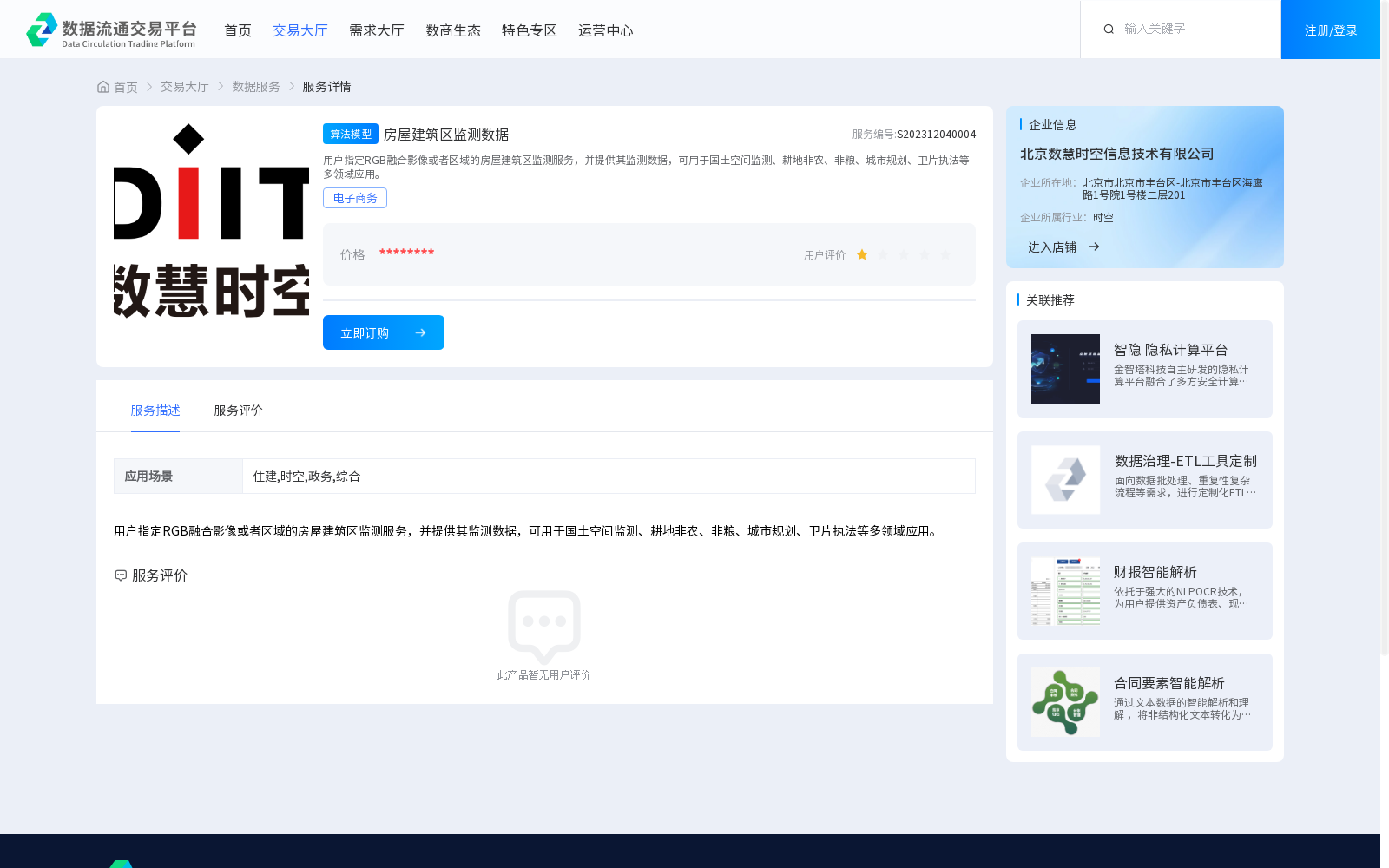The height and width of the screenshot is (868, 1389).
Task: Click the arrow next to 进入店铺
Action: click(x=1094, y=247)
